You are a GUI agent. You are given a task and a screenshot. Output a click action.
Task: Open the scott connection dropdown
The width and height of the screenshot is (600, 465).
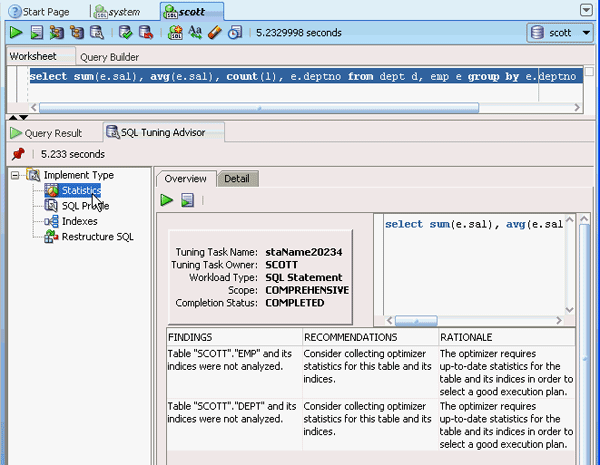(x=586, y=33)
